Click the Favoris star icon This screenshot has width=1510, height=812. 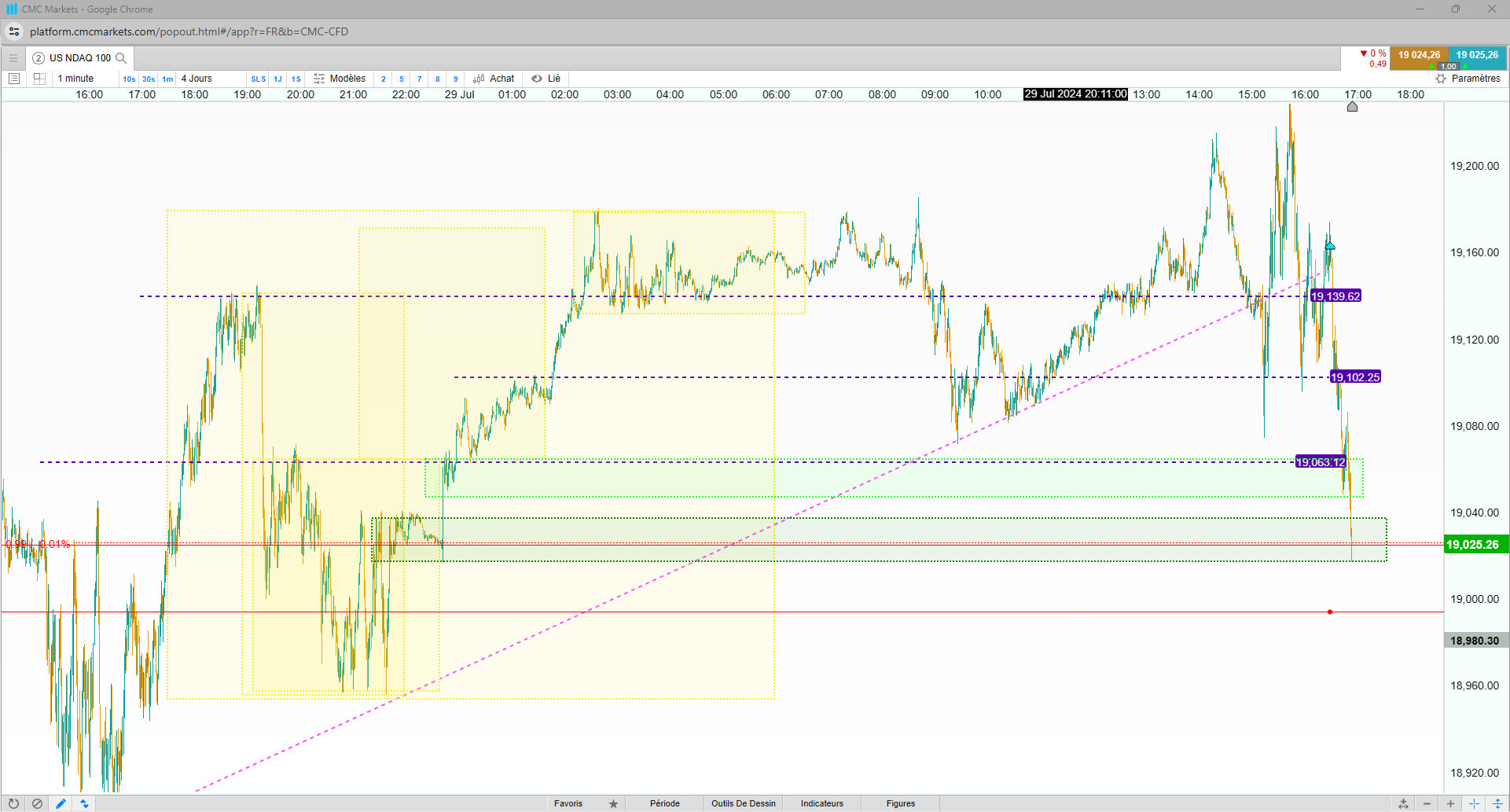pyautogui.click(x=613, y=803)
